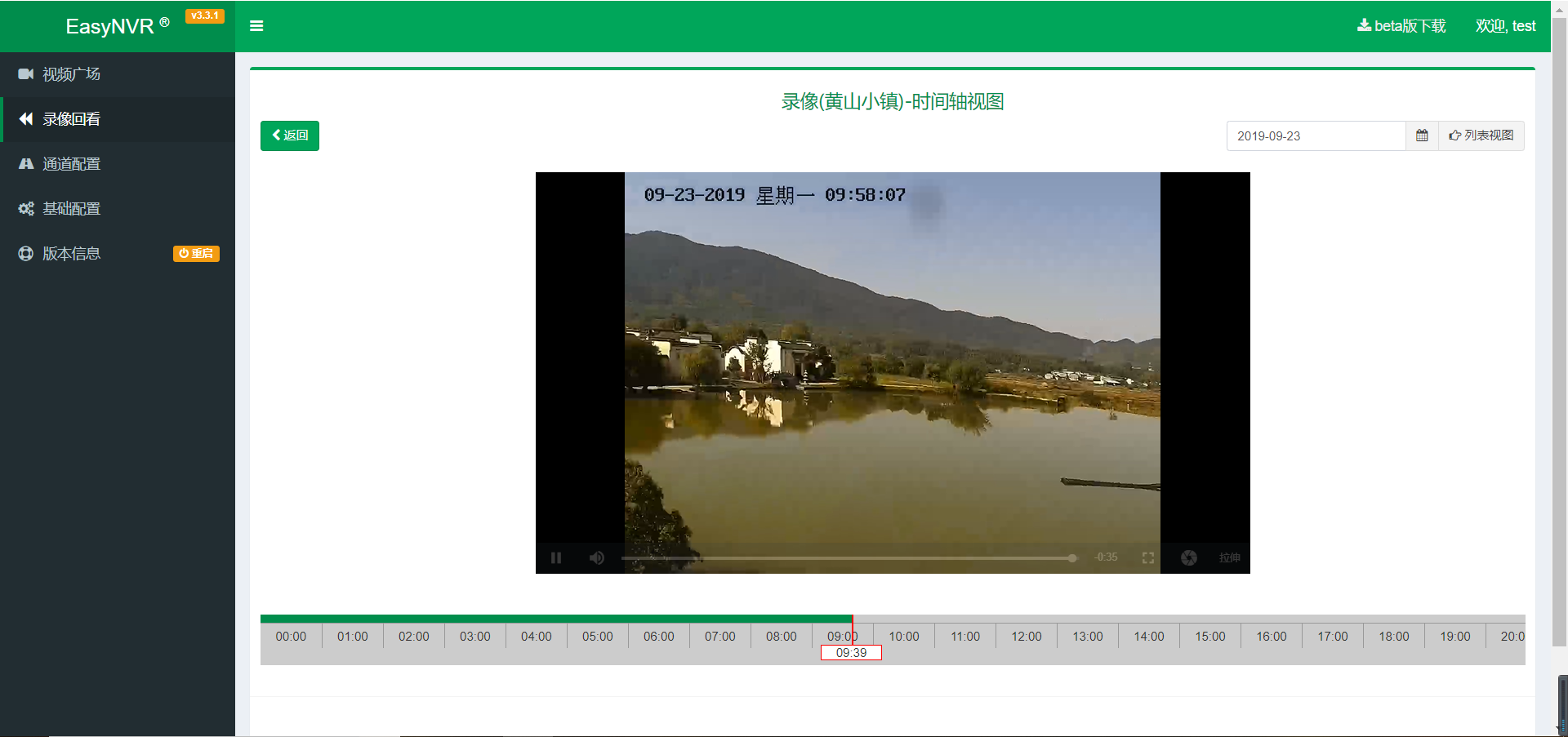Open 录像回看 in the sidebar
This screenshot has width=1568, height=737.
pyautogui.click(x=72, y=119)
